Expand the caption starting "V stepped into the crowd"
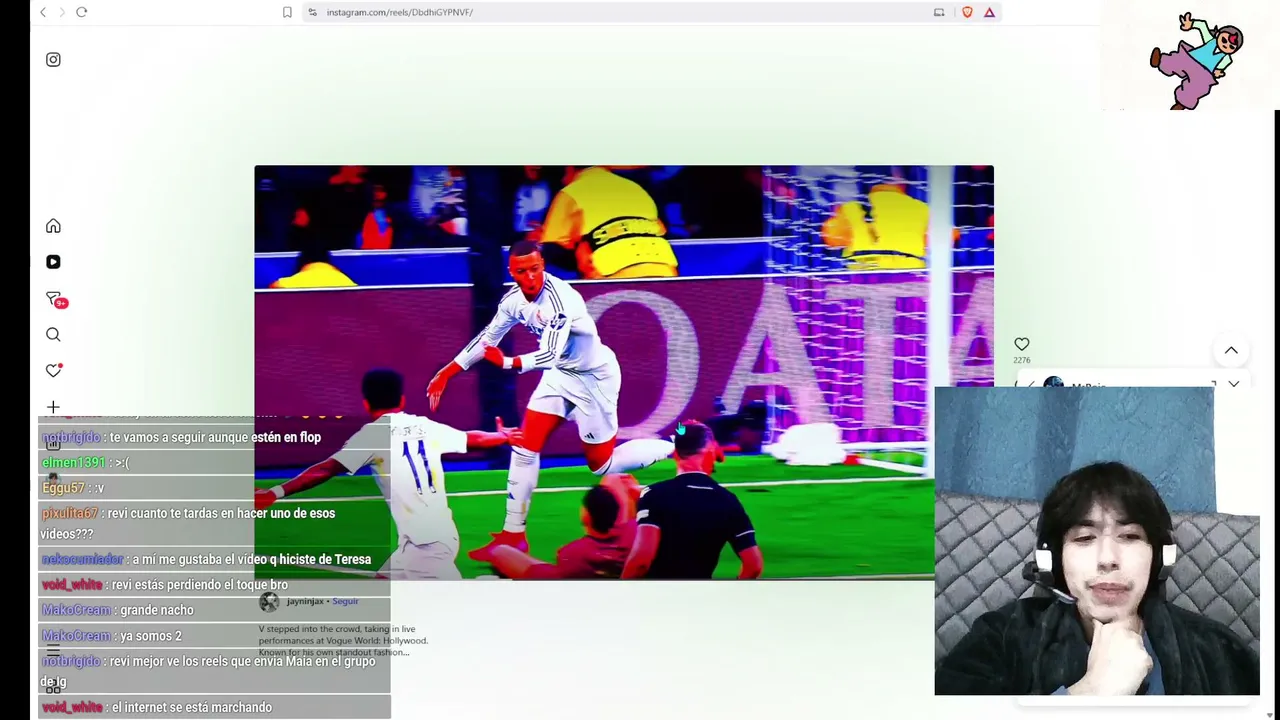Viewport: 1280px width, 720px height. (343, 641)
